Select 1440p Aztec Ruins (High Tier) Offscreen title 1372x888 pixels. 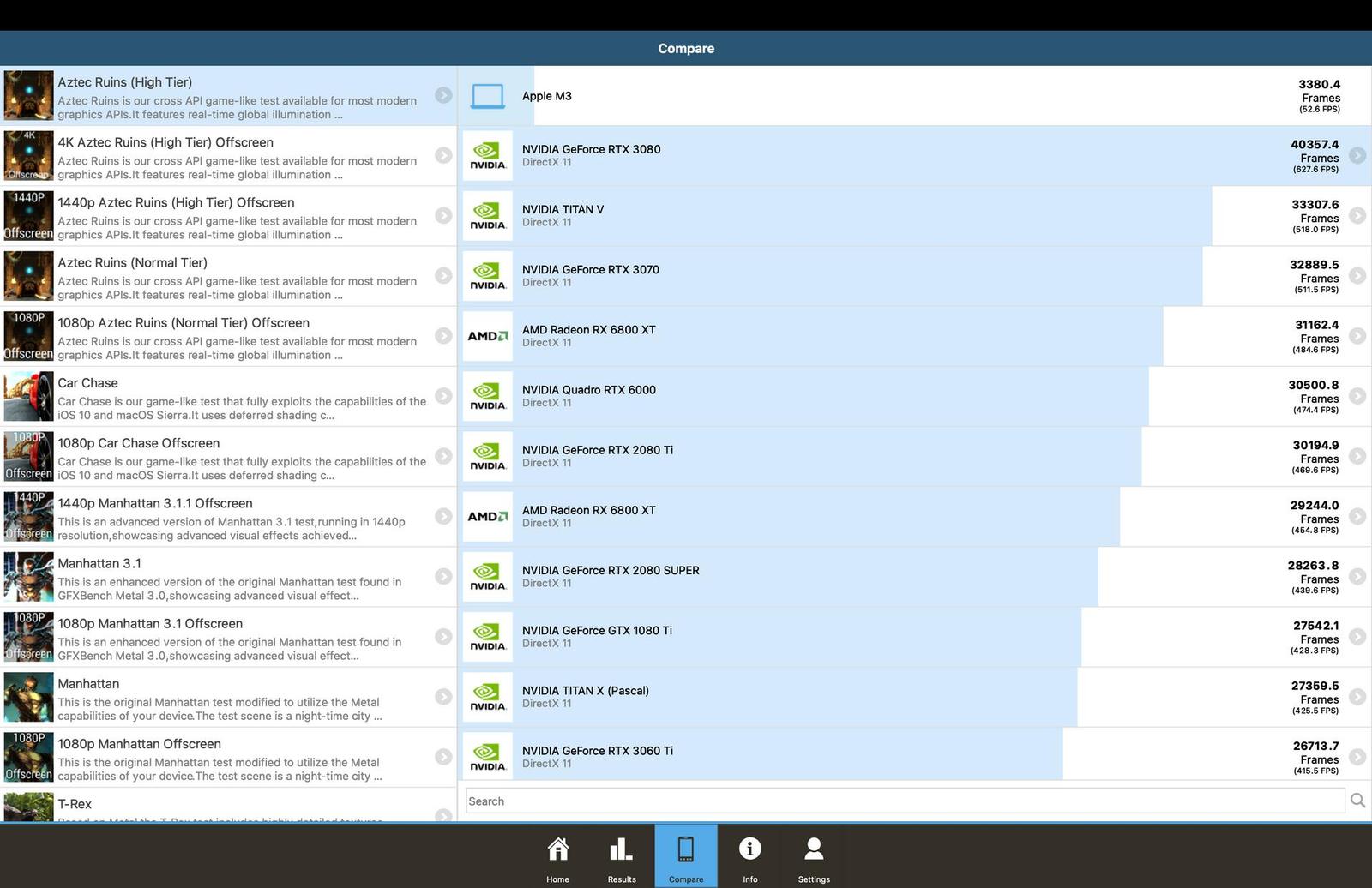click(176, 202)
